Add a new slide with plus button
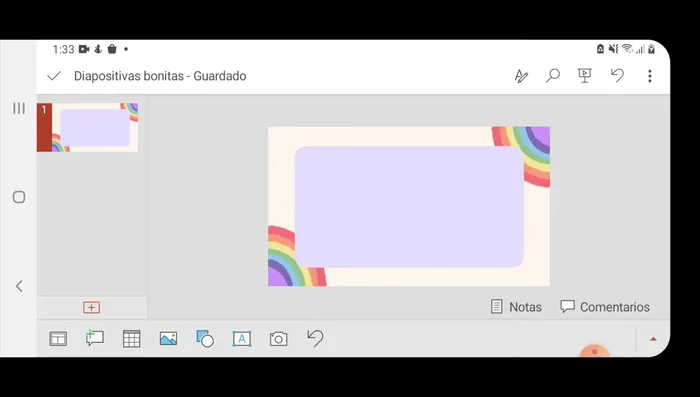Image resolution: width=700 pixels, height=397 pixels. [92, 307]
